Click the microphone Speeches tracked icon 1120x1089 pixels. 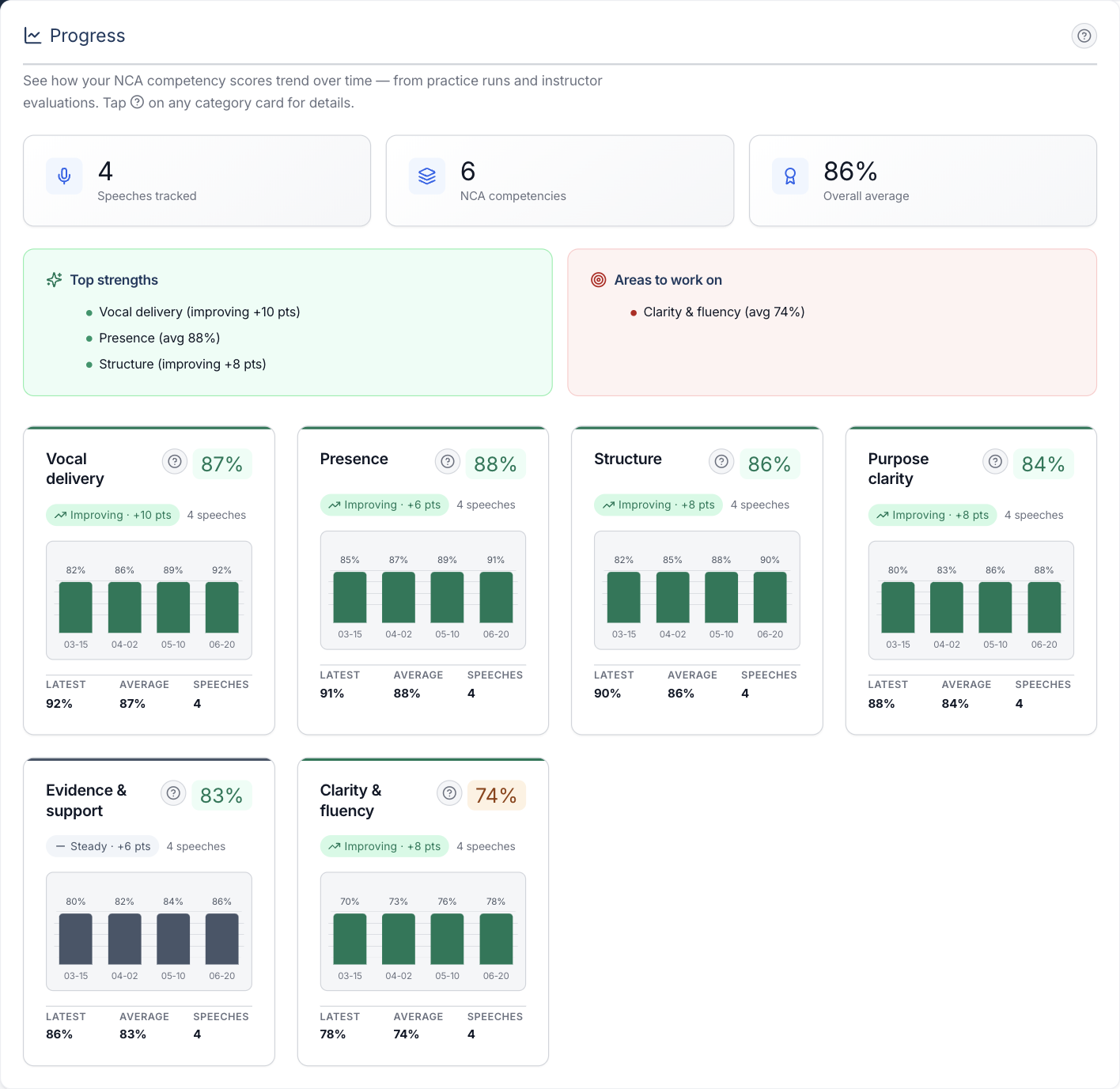(x=64, y=176)
